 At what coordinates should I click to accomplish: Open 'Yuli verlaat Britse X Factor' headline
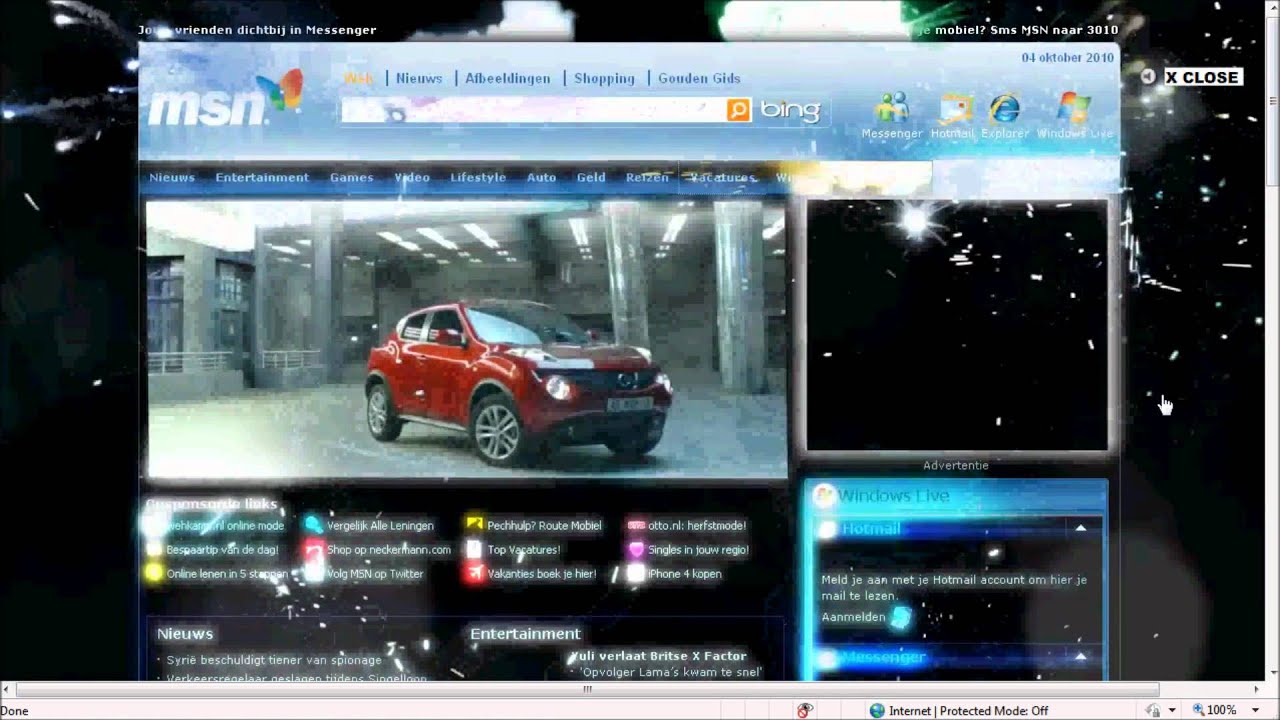pyautogui.click(x=658, y=656)
